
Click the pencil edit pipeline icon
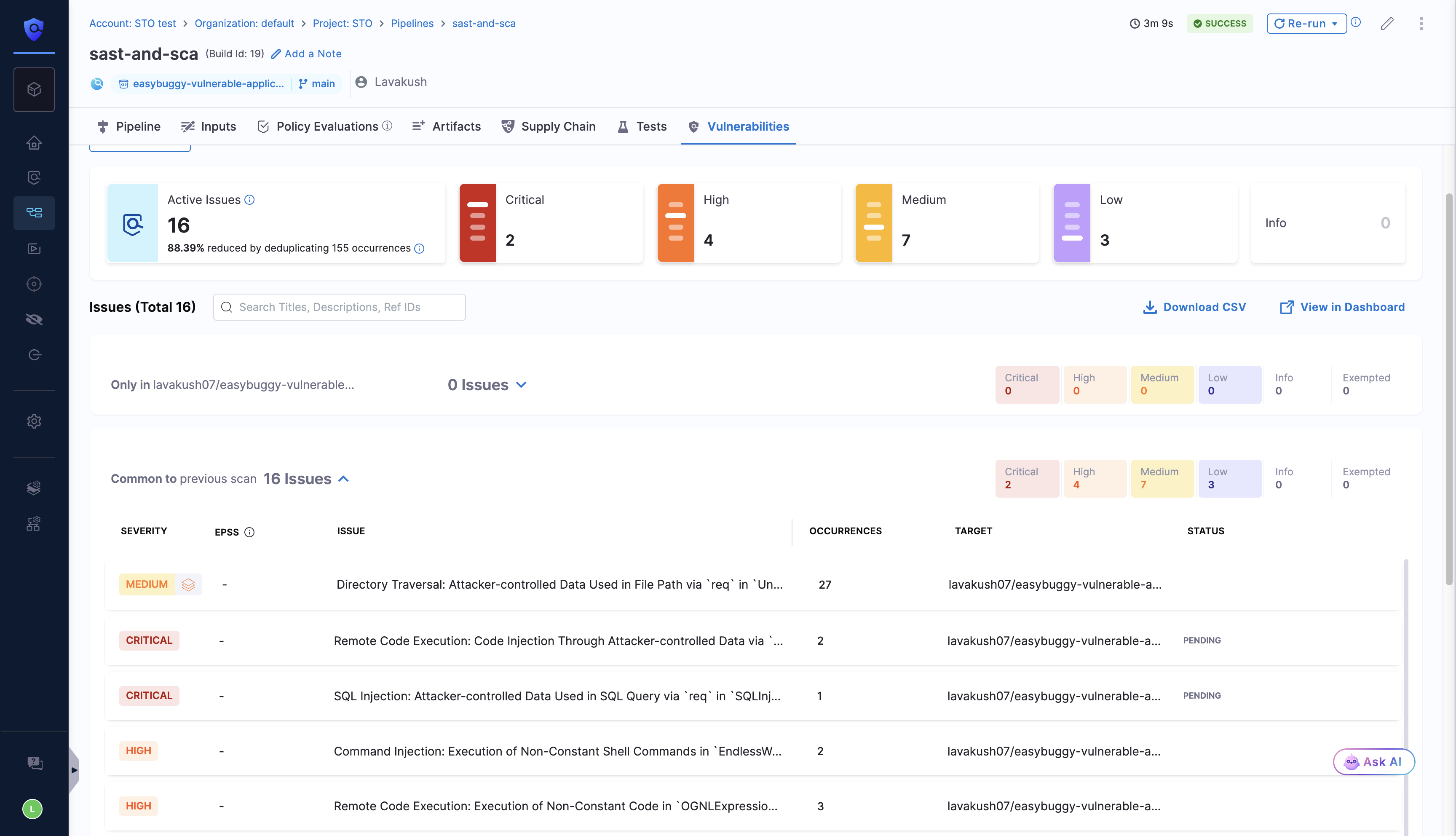(1387, 24)
